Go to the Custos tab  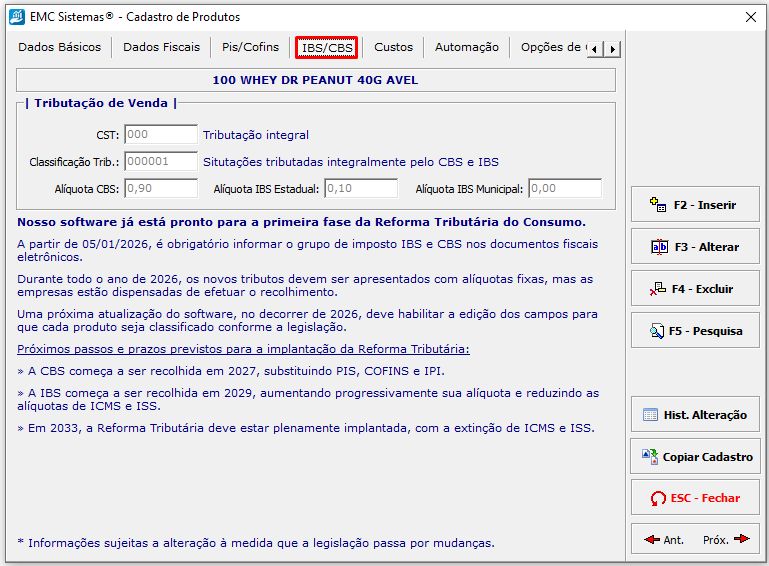[x=393, y=47]
